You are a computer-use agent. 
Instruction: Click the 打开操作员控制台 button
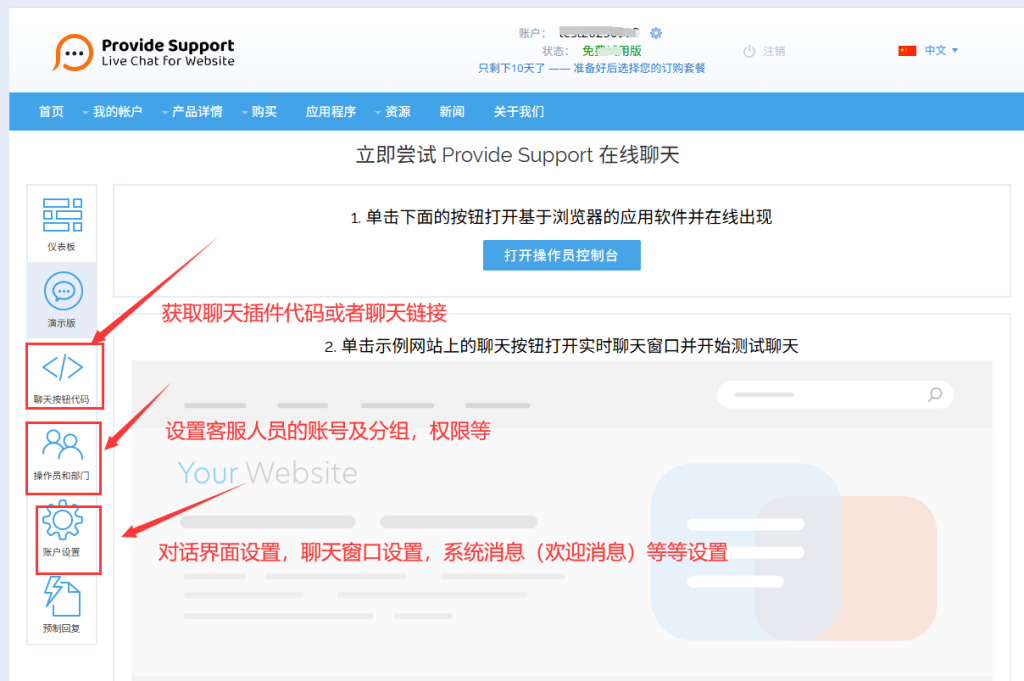coord(561,255)
